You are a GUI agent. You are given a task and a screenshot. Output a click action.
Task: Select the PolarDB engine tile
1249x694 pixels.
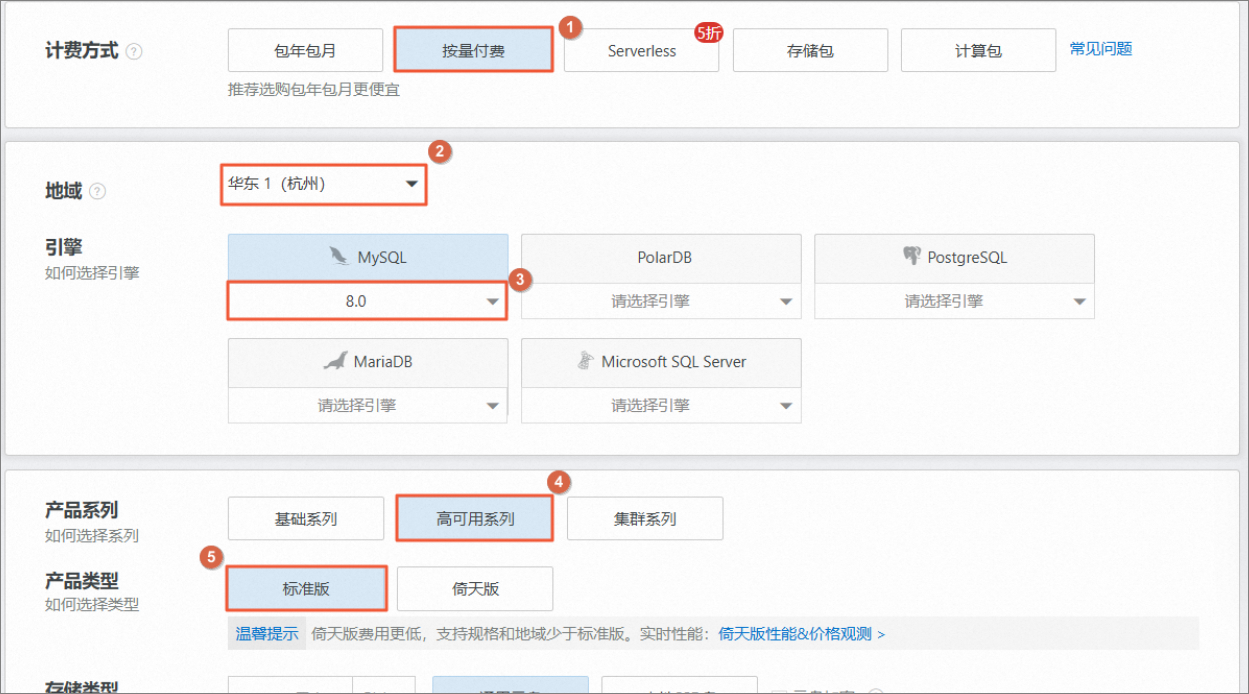point(661,257)
